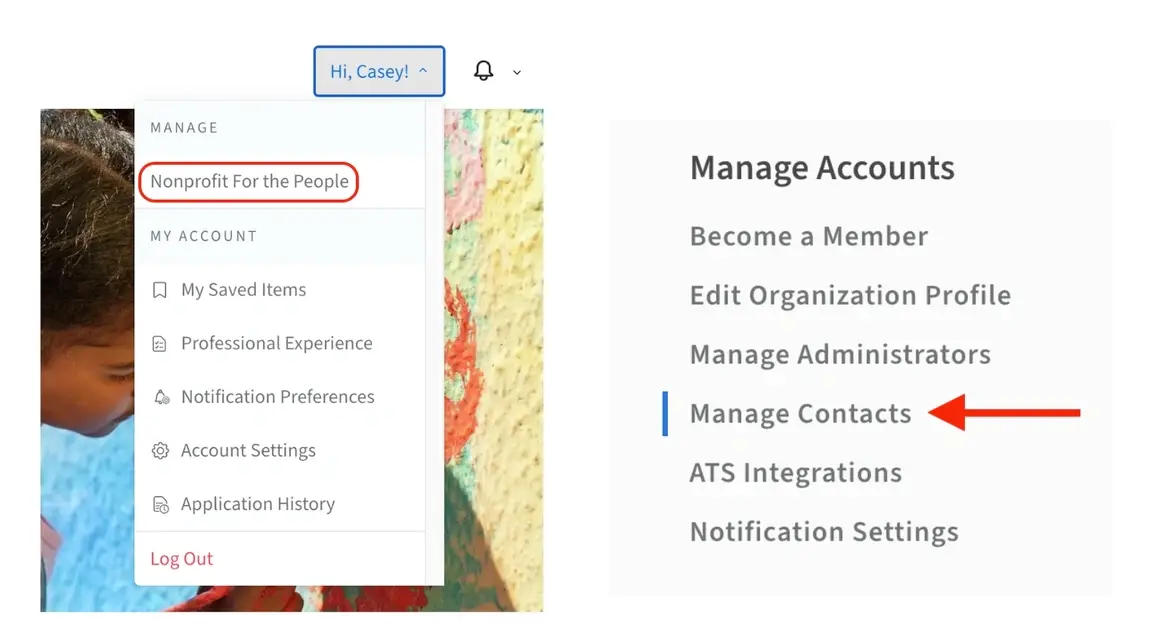Screen dimensions: 1150x644
Task: Click the Application History icon
Action: click(x=160, y=504)
